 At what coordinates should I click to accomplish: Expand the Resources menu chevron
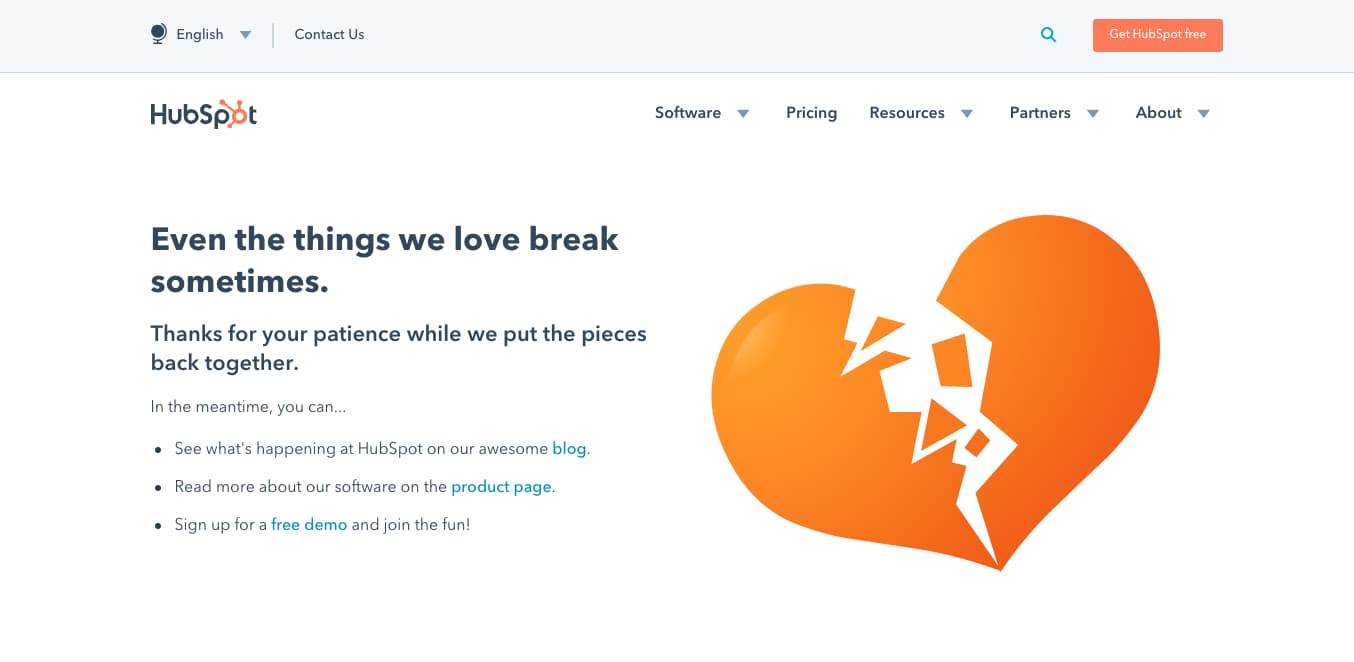[967, 114]
